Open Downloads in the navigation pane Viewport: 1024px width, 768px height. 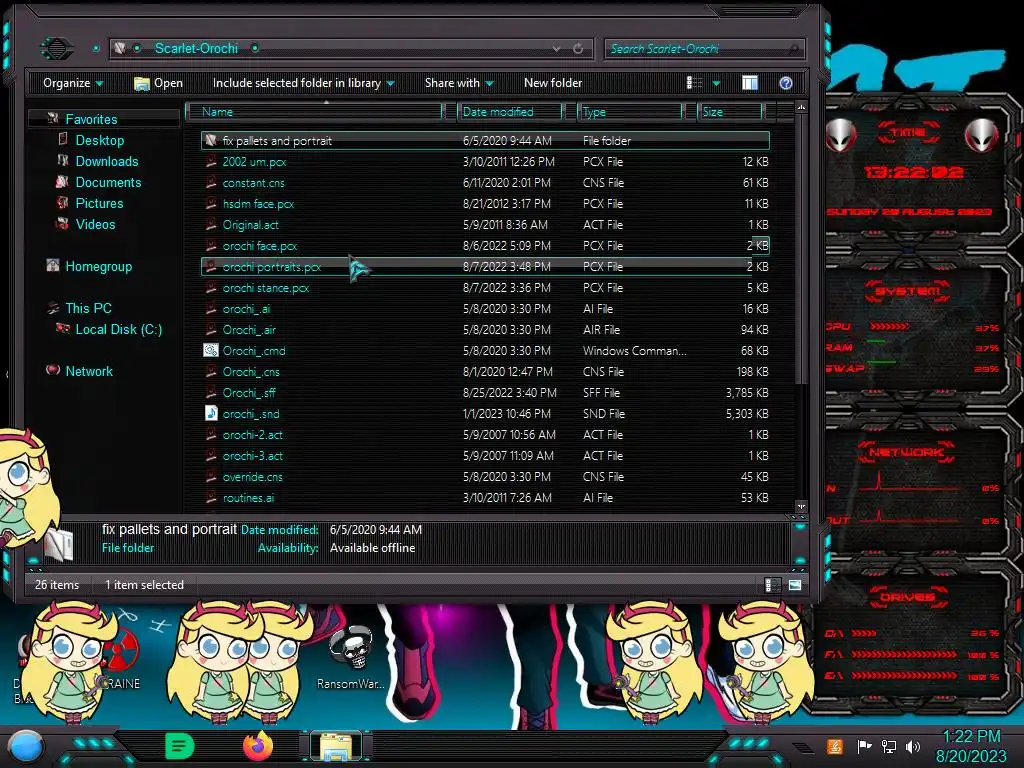point(106,161)
